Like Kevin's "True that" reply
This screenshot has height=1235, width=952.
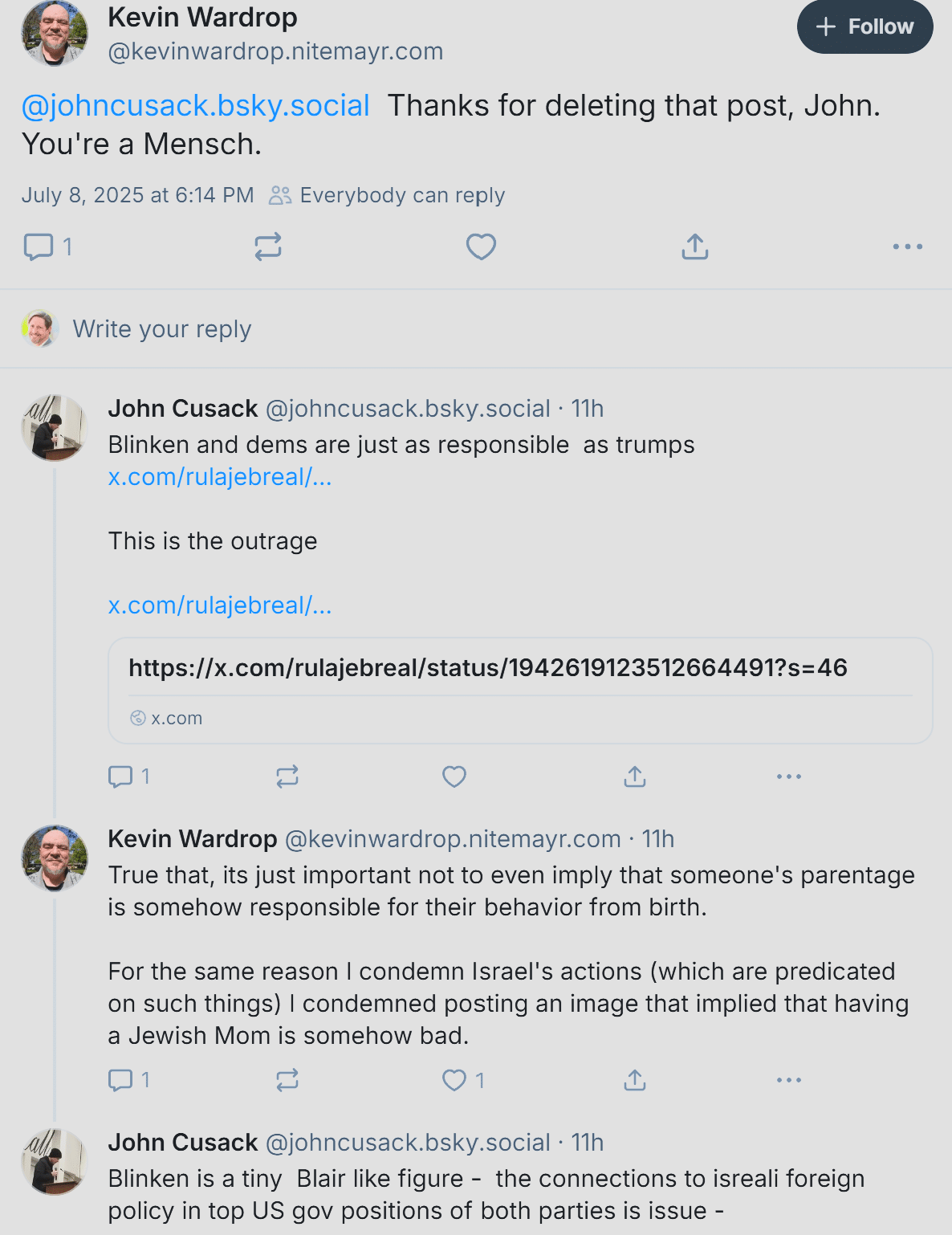pos(454,1080)
